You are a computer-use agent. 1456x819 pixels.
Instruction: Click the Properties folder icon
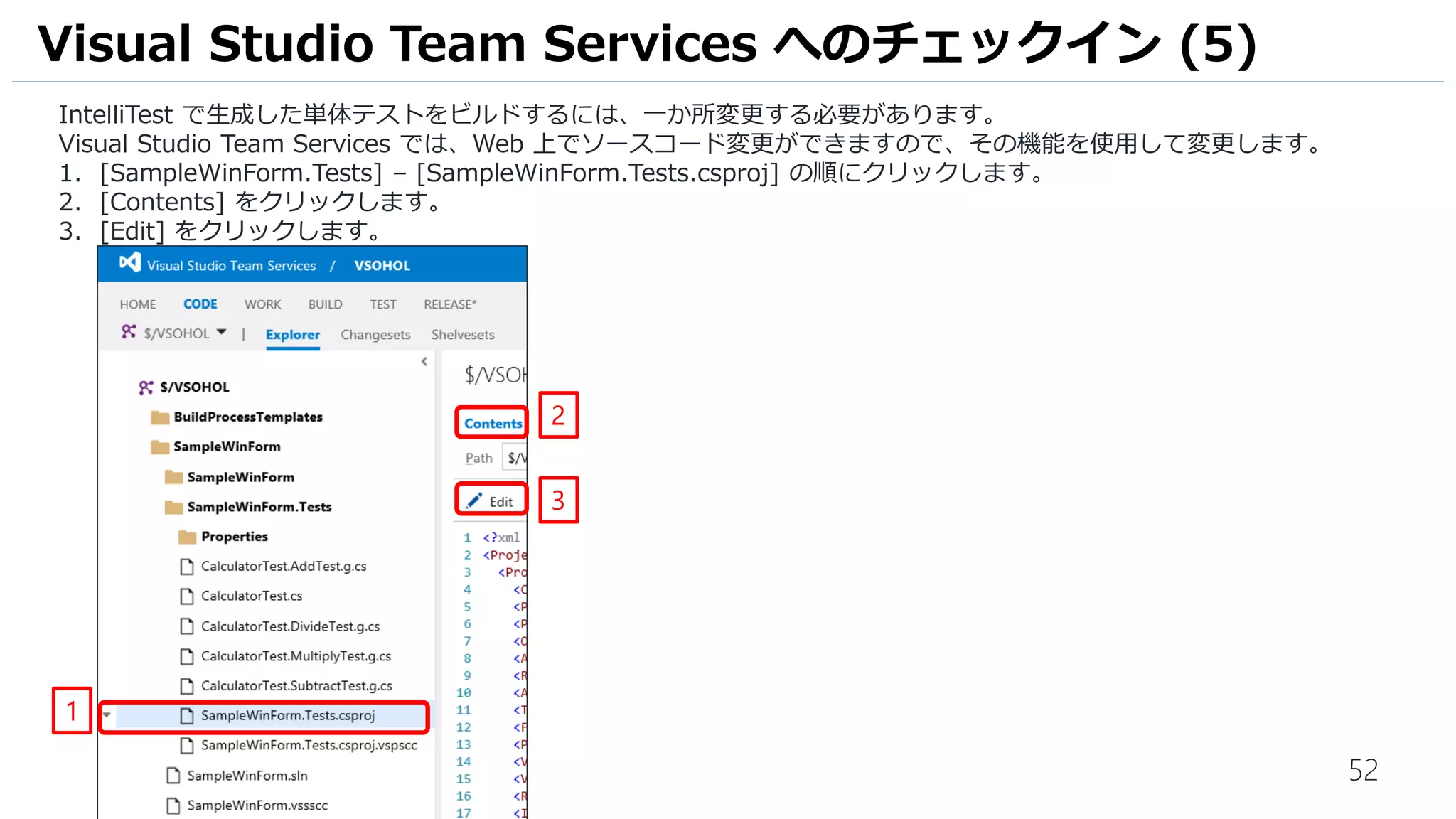(188, 537)
